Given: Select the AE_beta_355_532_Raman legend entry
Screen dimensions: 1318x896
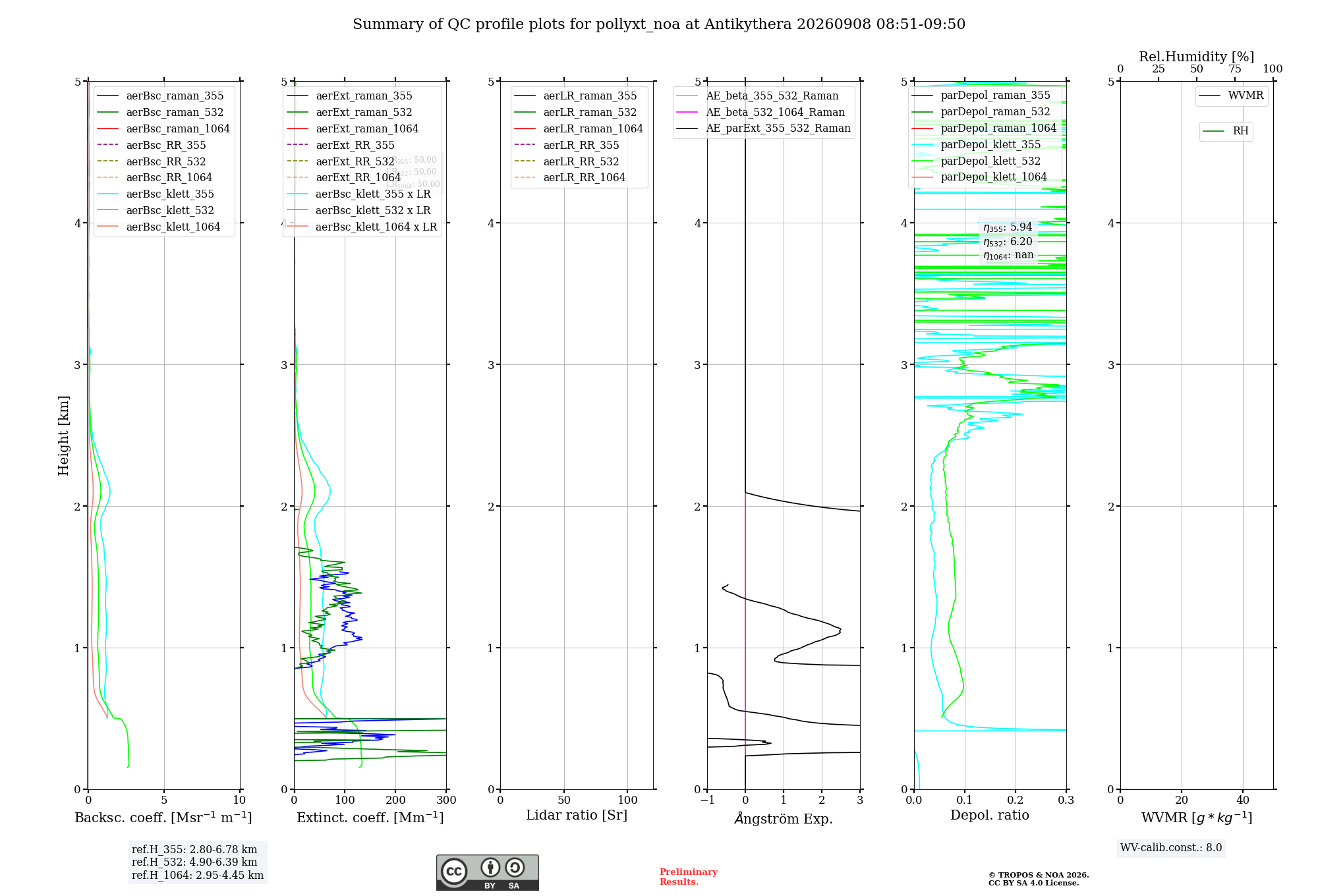Looking at the screenshot, I should click(x=758, y=96).
